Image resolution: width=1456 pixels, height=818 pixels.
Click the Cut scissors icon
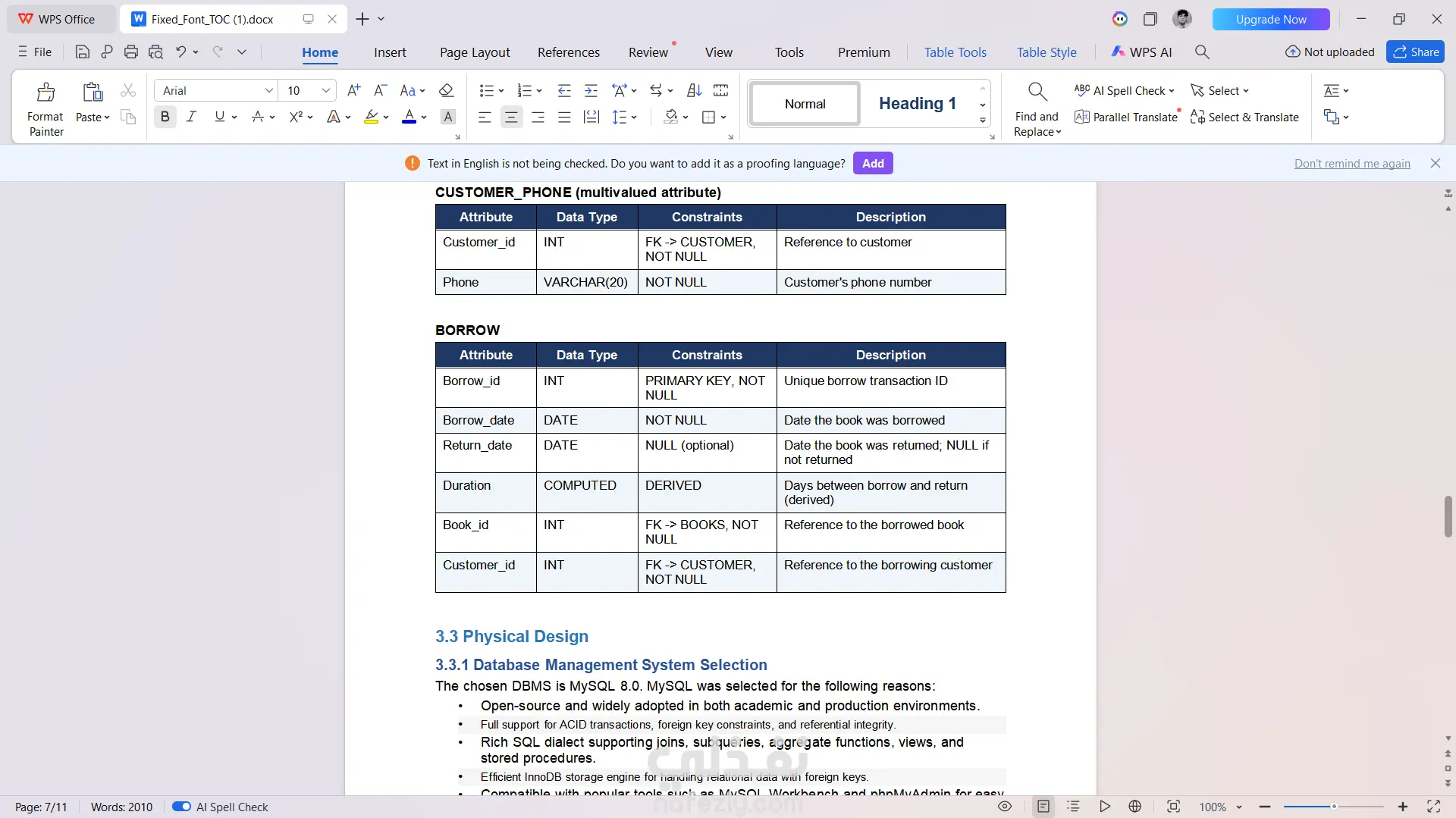[x=128, y=91]
